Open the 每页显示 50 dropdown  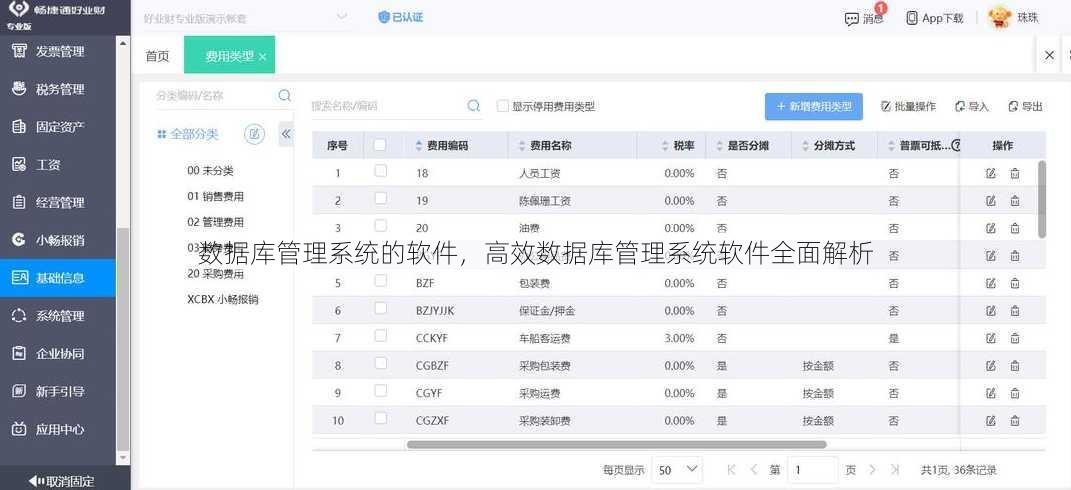pos(678,469)
